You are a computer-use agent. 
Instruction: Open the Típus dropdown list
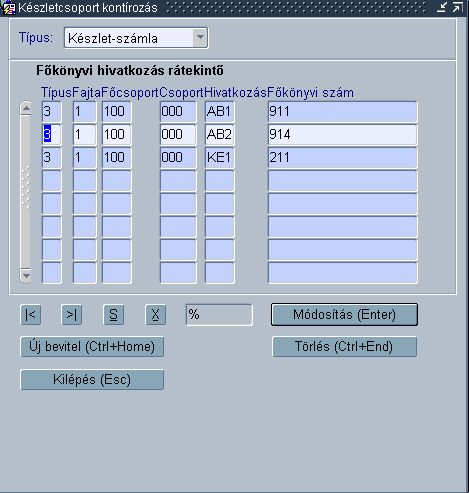[200, 38]
